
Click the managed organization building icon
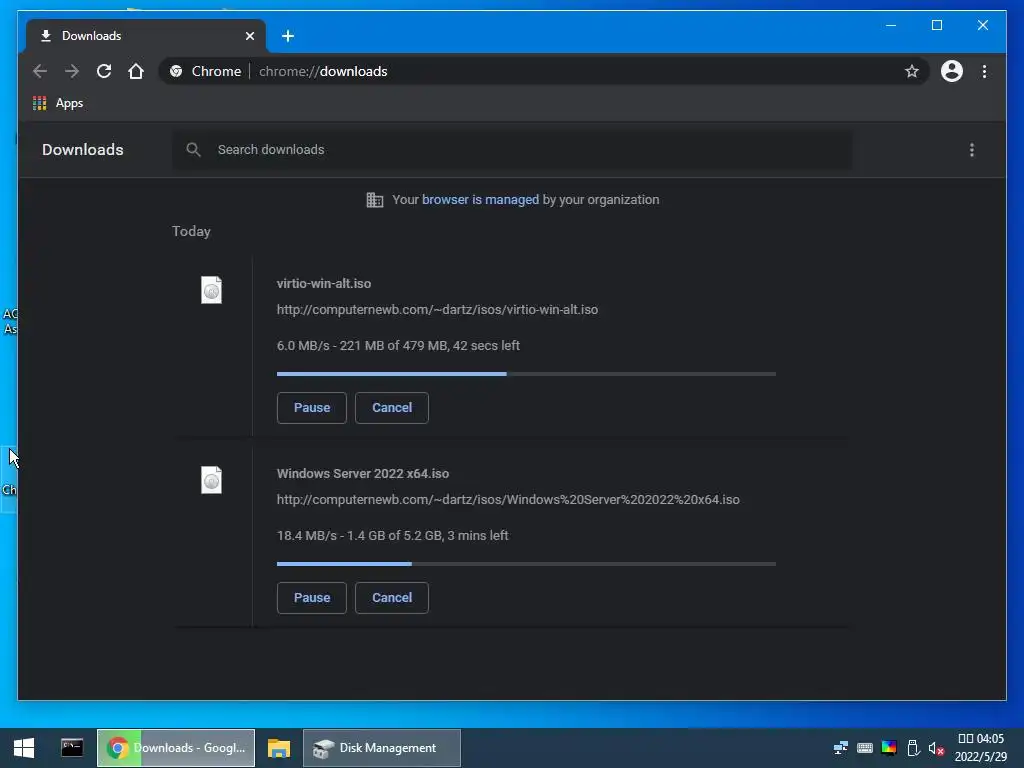pyautogui.click(x=375, y=200)
